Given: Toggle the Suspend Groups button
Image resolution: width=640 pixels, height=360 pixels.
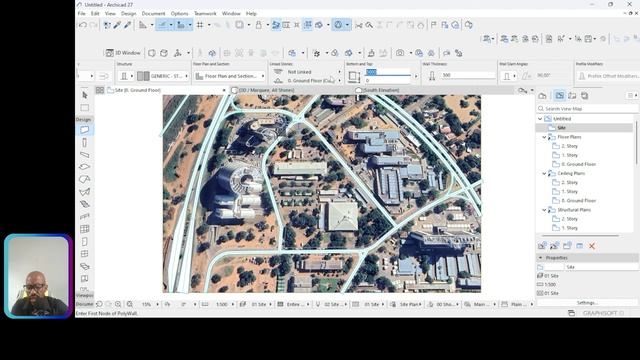Looking at the screenshot, I should (308, 25).
